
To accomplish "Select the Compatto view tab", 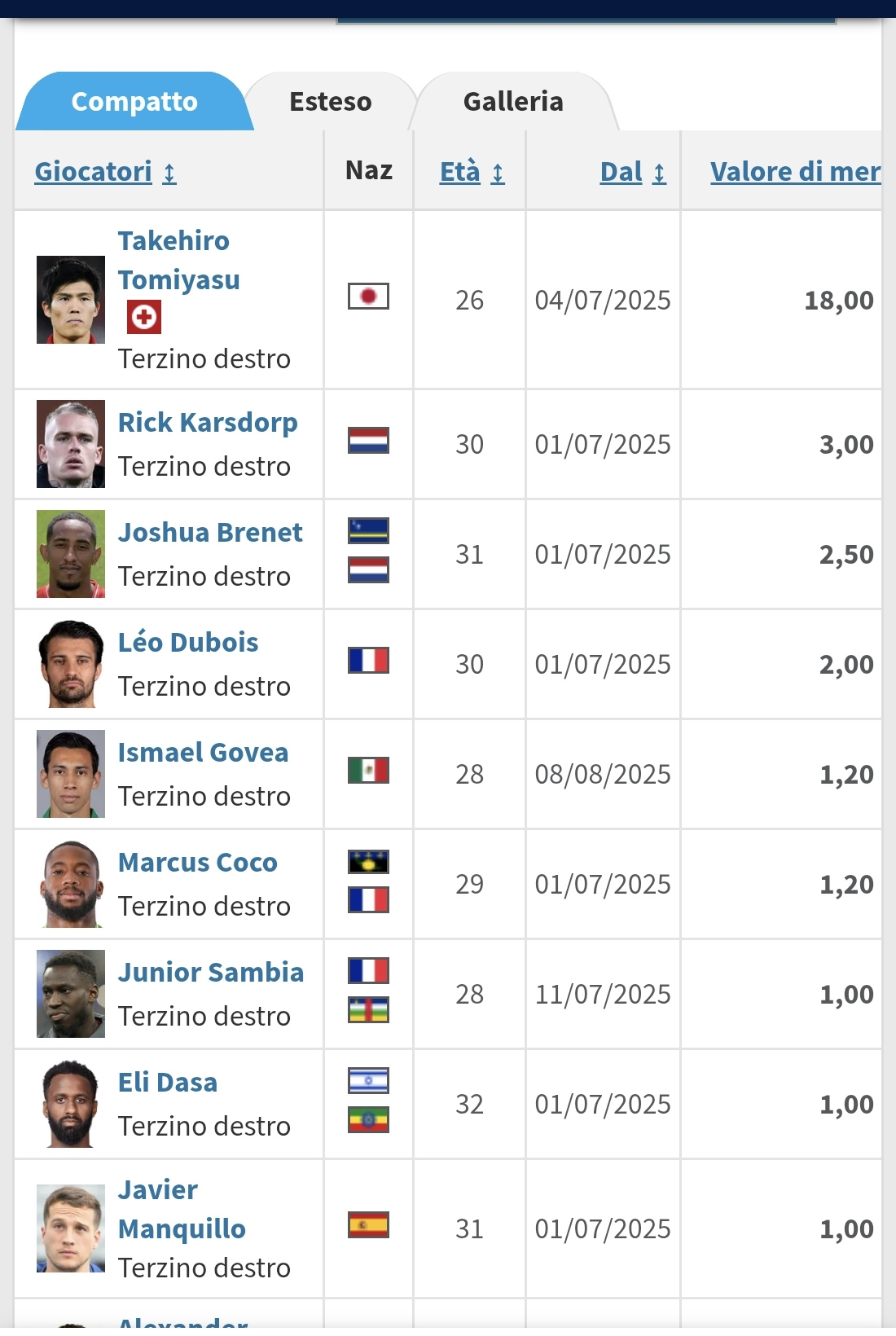I will click(134, 102).
